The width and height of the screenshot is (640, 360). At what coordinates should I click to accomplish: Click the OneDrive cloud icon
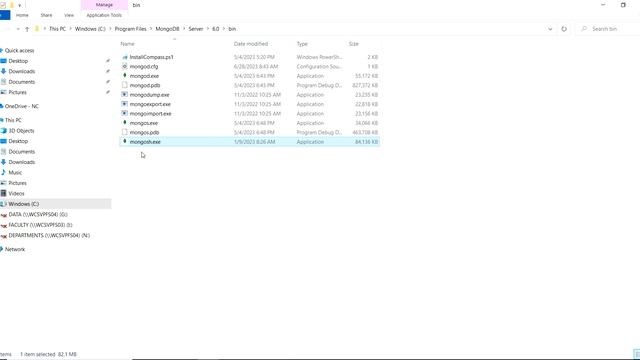tap(2, 106)
